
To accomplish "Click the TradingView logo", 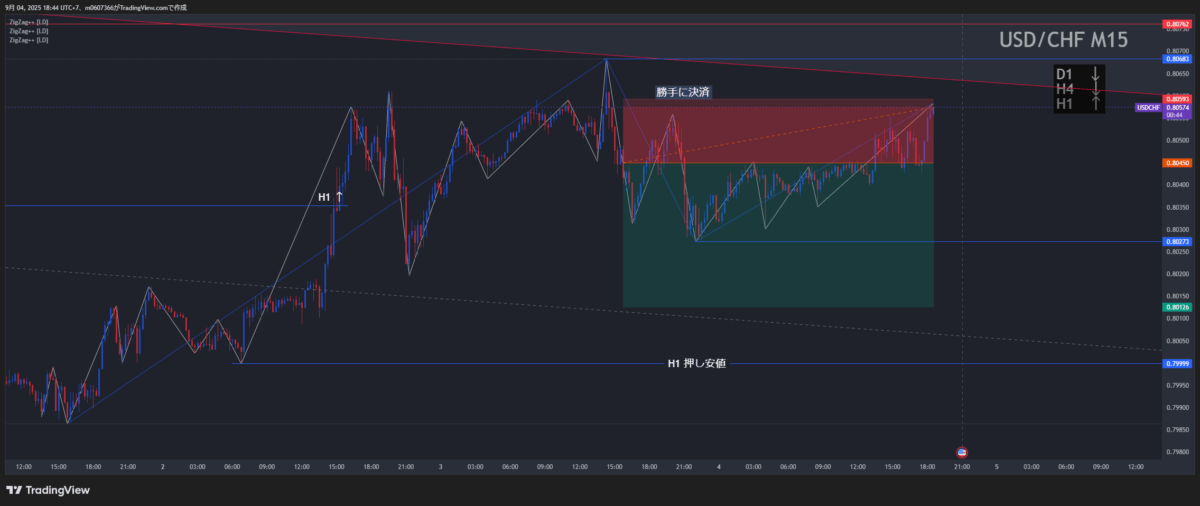I will pos(48,490).
